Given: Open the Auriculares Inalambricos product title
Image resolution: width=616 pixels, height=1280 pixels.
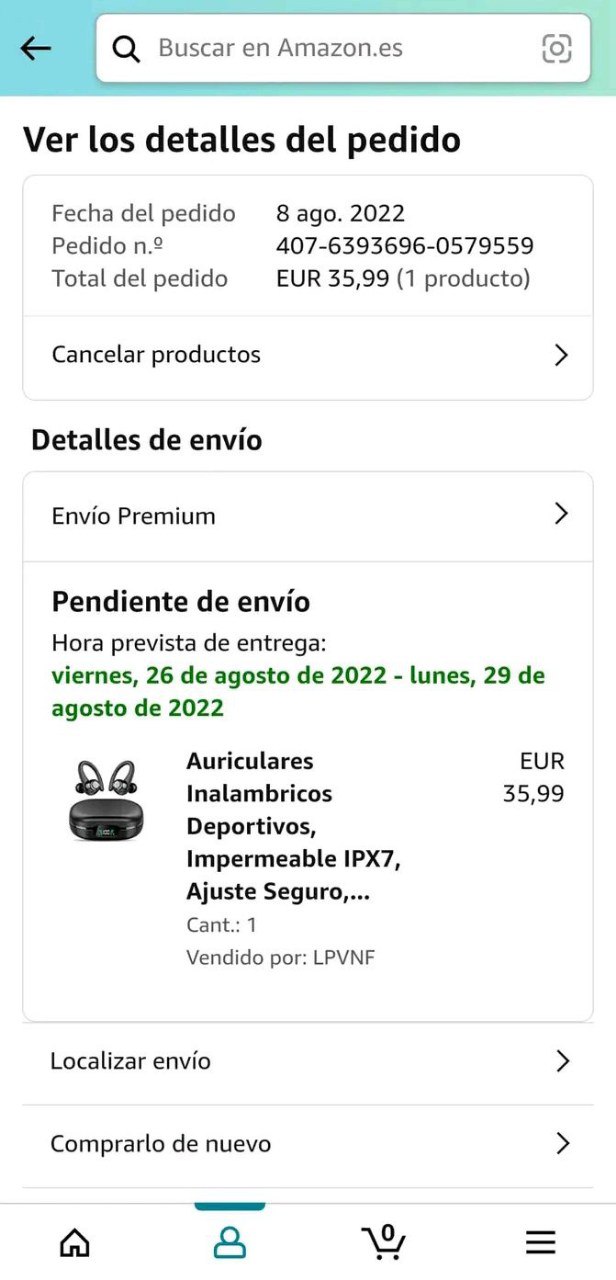Looking at the screenshot, I should (x=293, y=826).
